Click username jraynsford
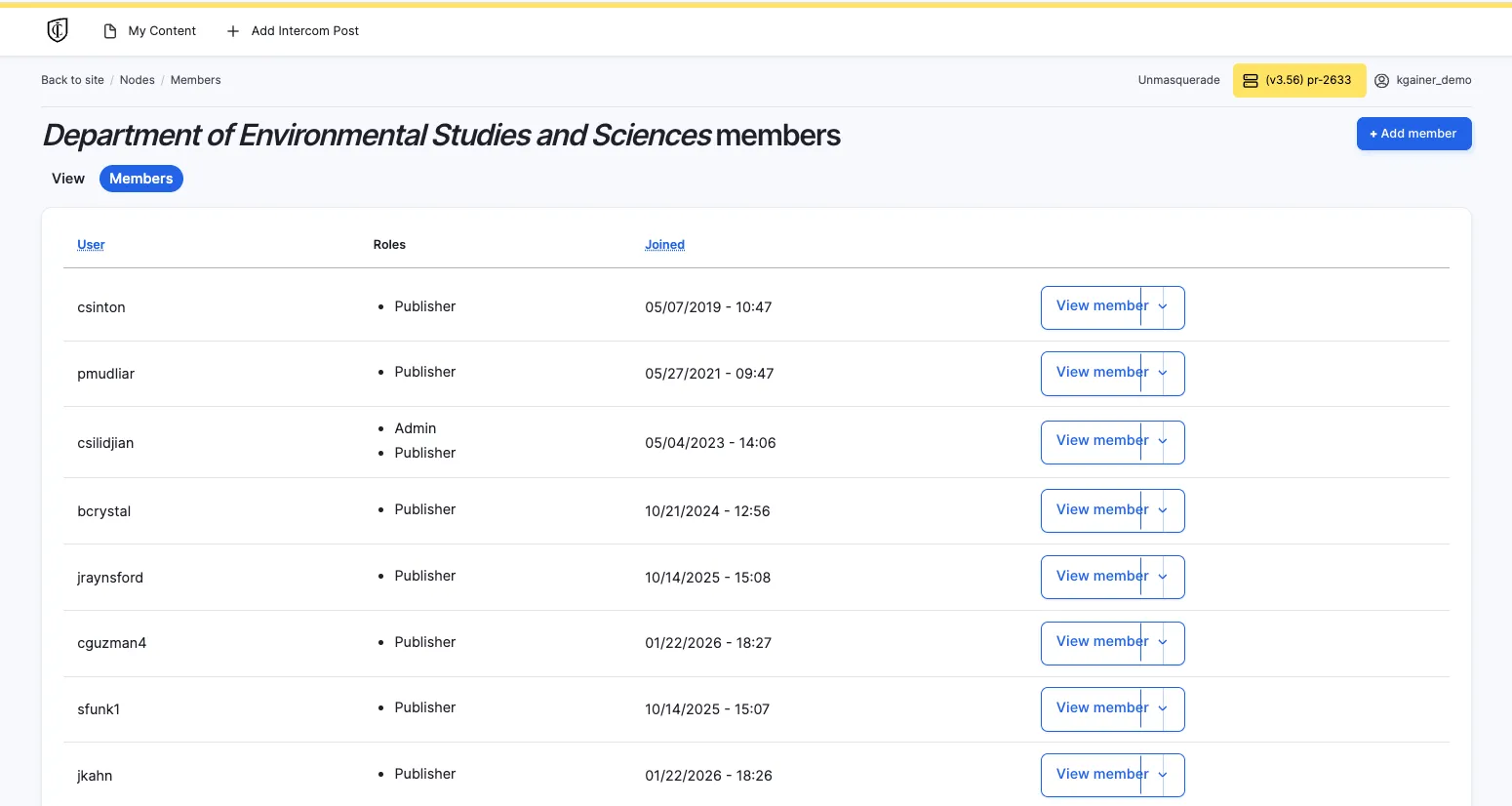Viewport: 1512px width, 806px height. [x=110, y=578]
